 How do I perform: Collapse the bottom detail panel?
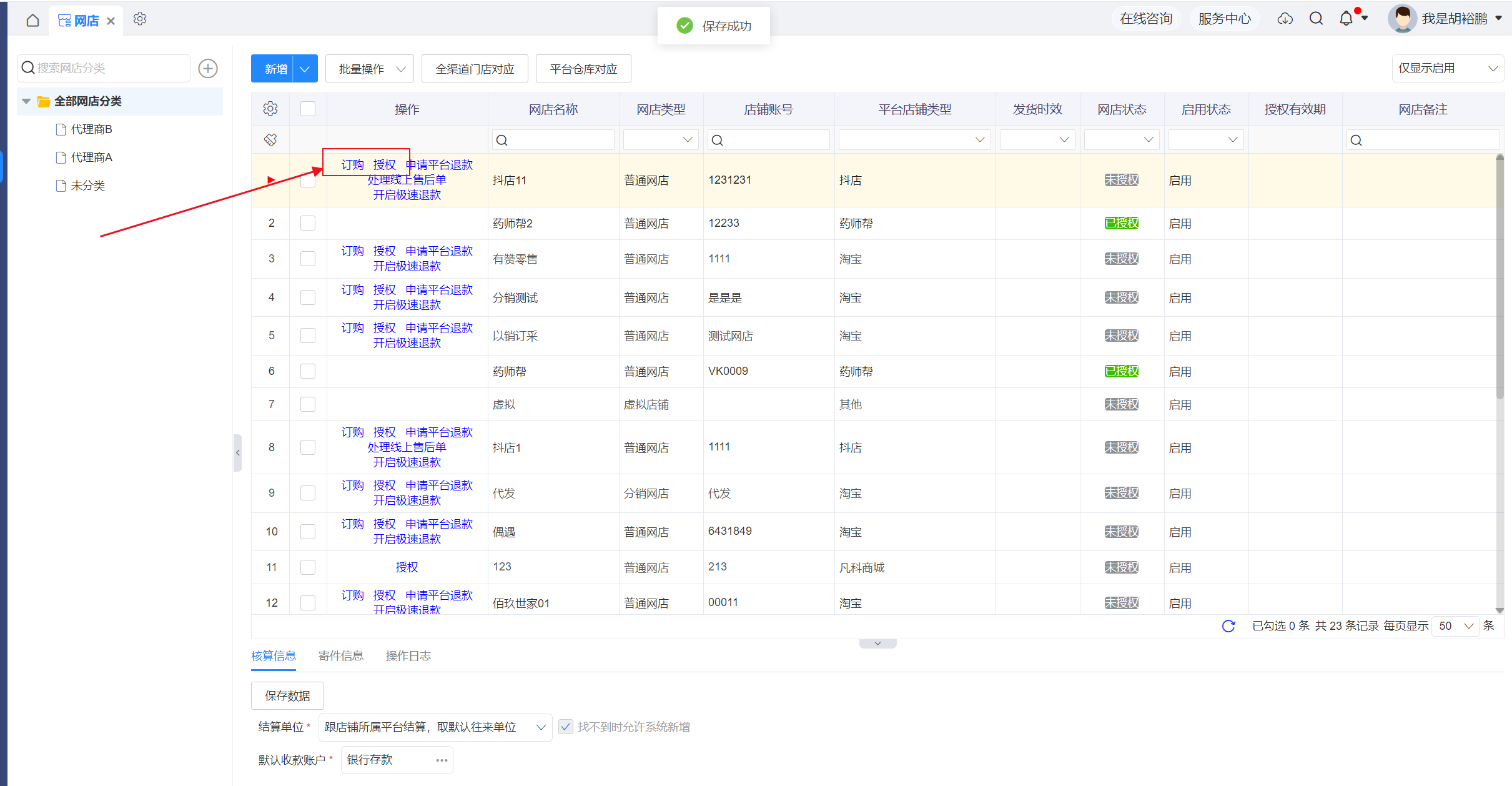(877, 644)
